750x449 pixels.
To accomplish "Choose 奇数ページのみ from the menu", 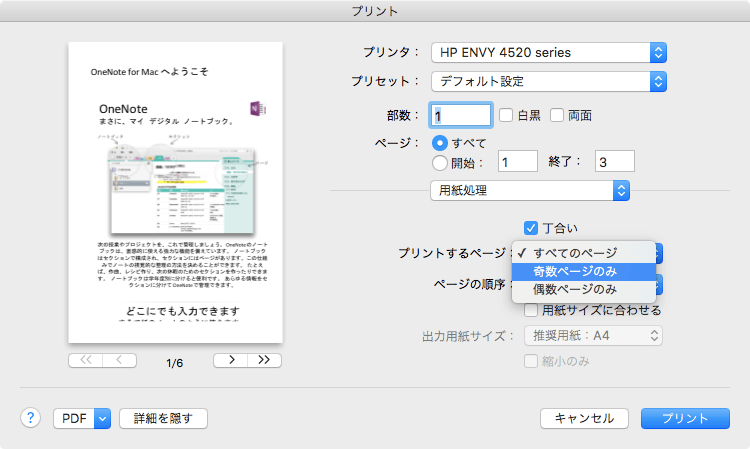I will [x=584, y=272].
